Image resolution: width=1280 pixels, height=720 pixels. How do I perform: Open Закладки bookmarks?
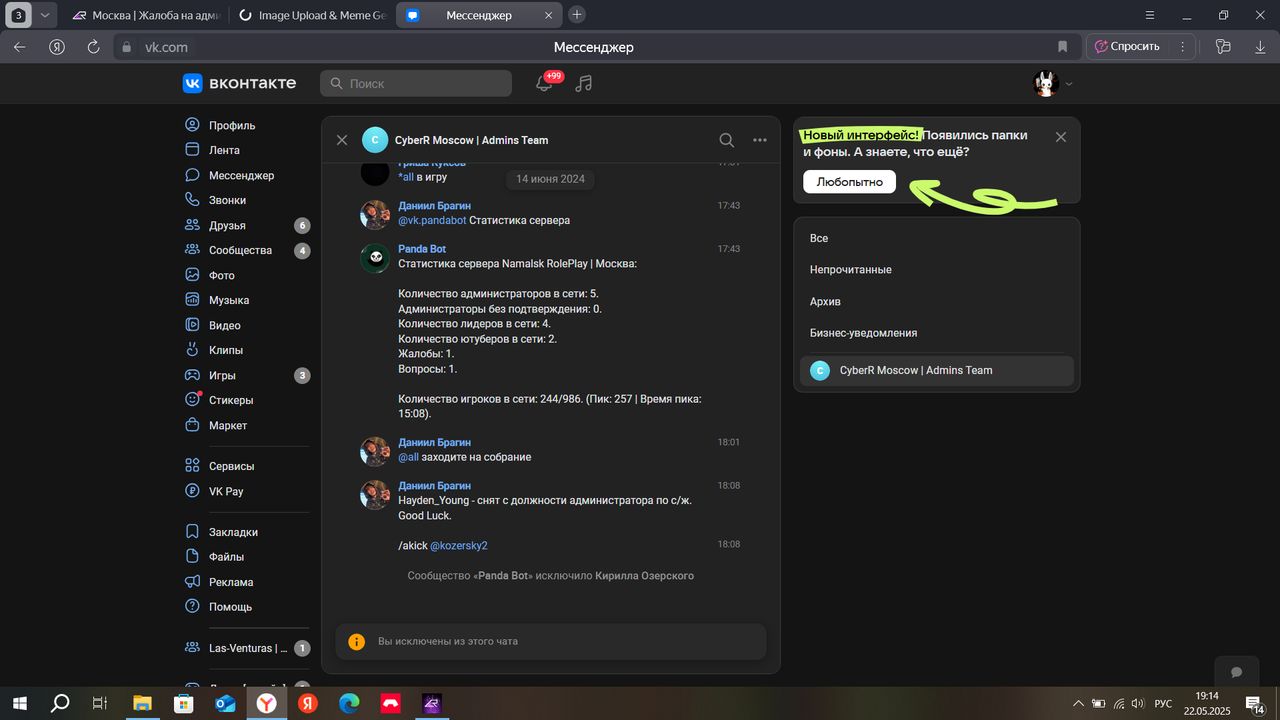click(x=233, y=532)
